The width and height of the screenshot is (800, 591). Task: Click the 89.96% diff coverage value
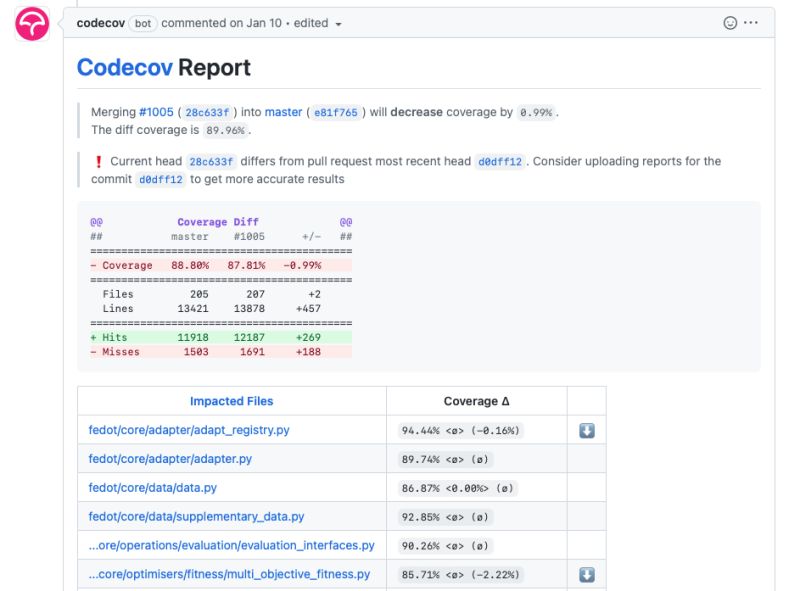(x=225, y=130)
